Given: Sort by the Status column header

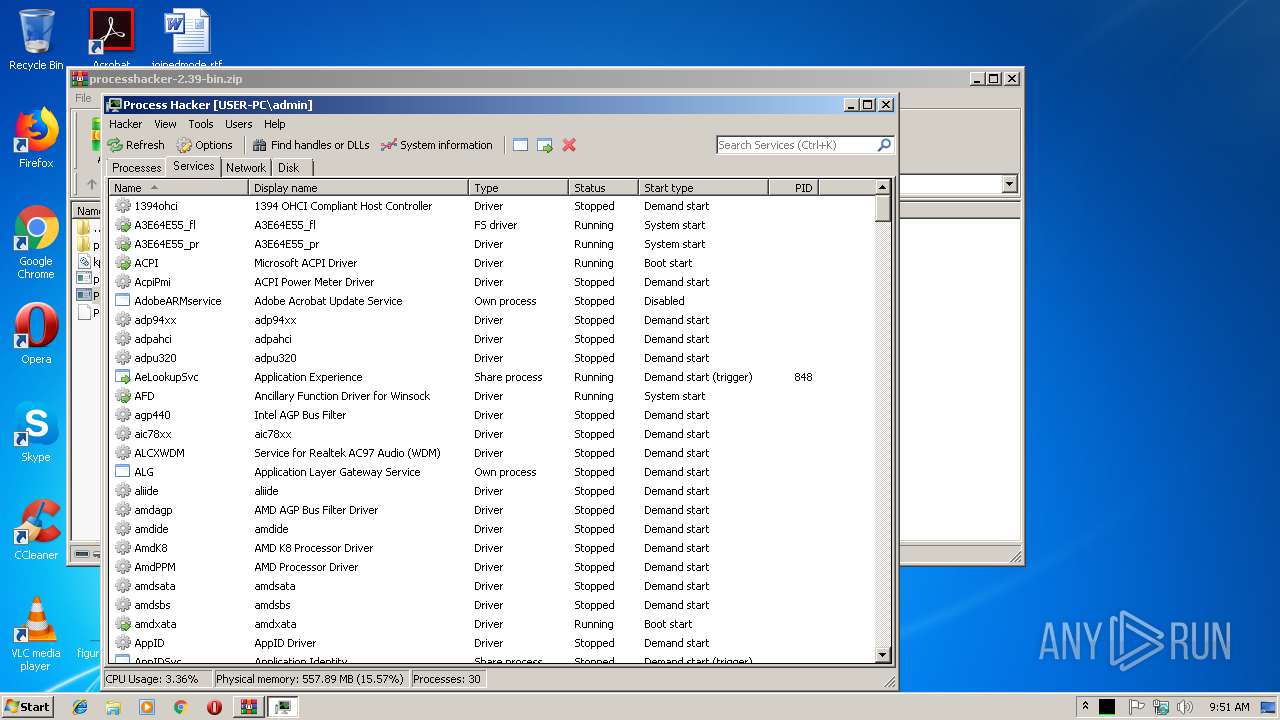Looking at the screenshot, I should (603, 187).
